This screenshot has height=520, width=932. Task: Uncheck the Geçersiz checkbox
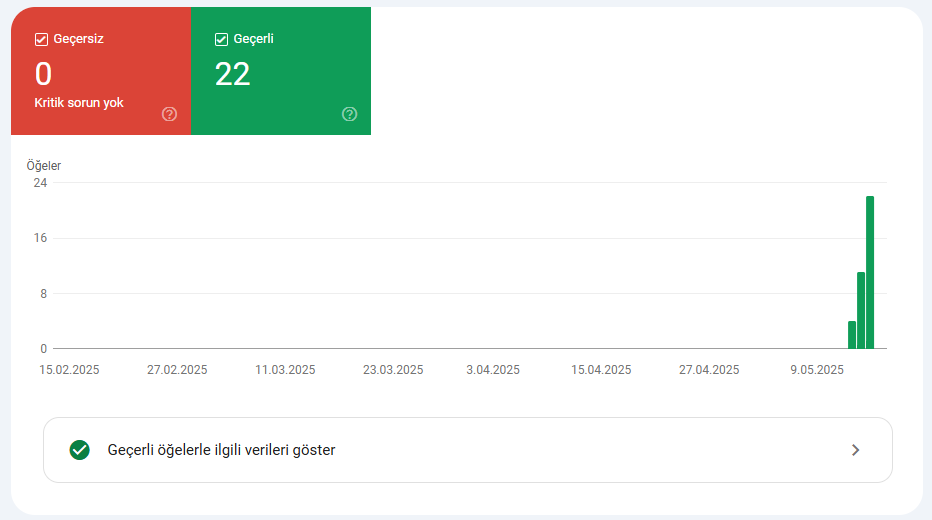[x=41, y=39]
